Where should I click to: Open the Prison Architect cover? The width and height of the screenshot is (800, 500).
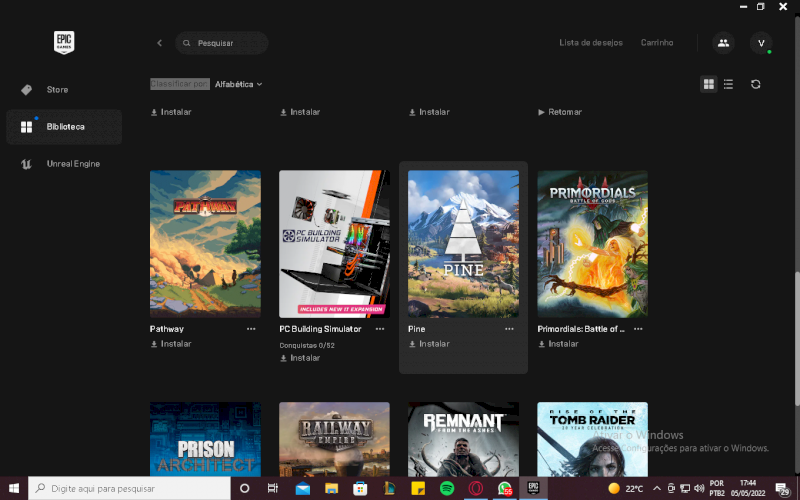coord(205,439)
